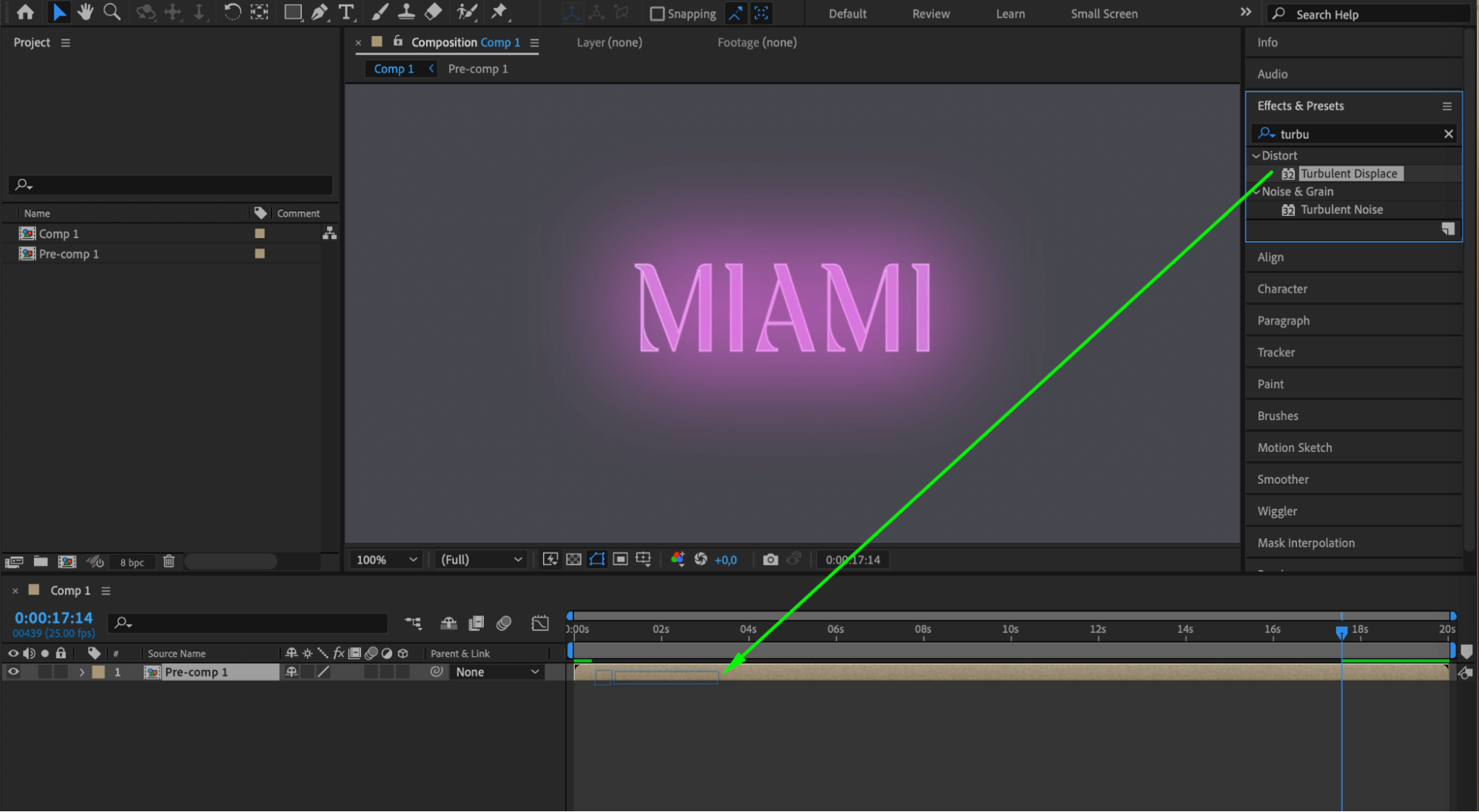Toggle the transparency grid icon
The image size is (1479, 812).
point(573,560)
